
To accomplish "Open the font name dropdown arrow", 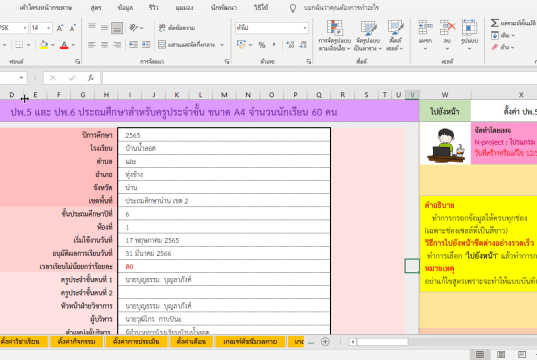I will 25,28.
